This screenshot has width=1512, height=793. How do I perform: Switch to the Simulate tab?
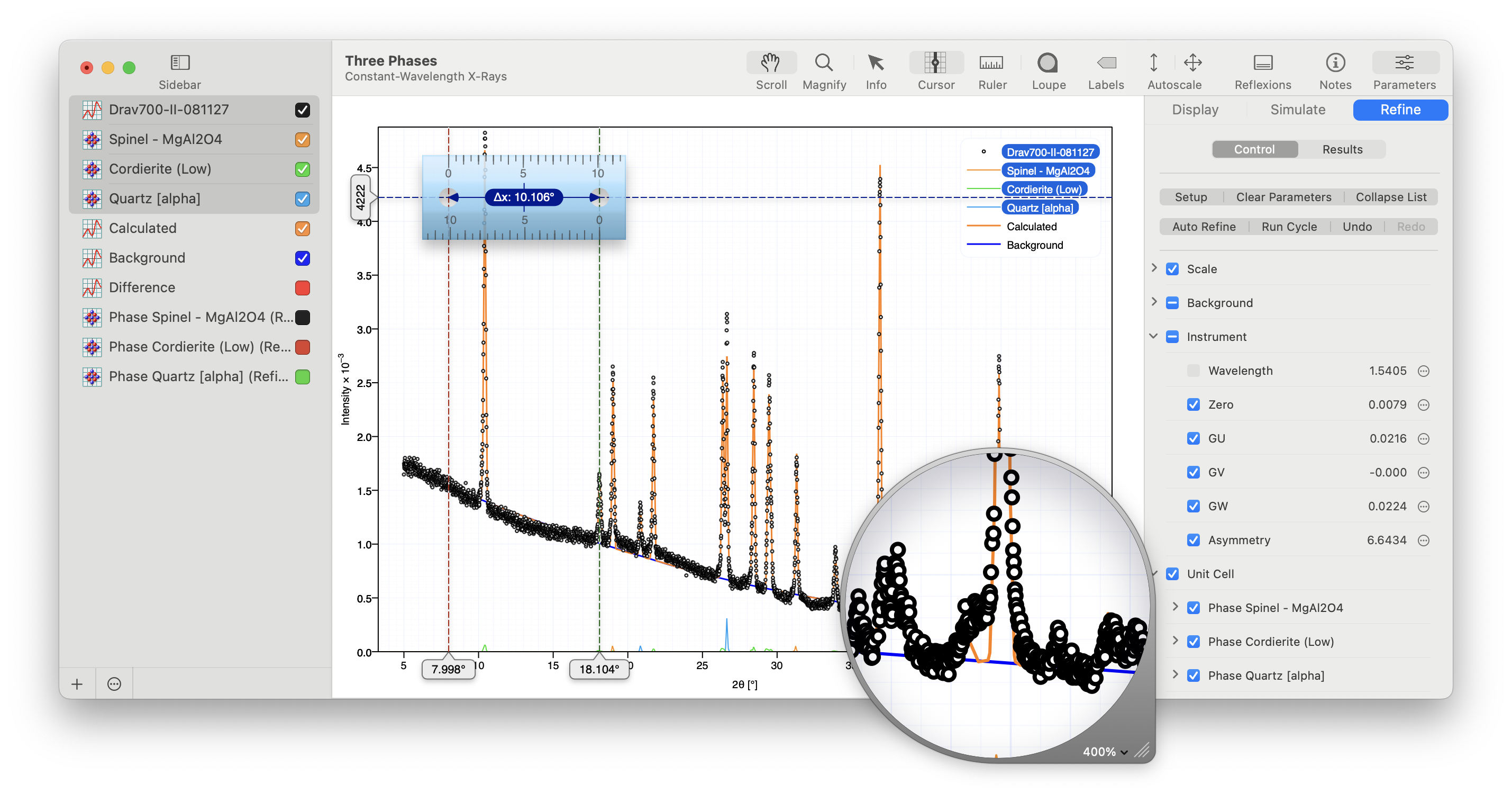(1298, 110)
